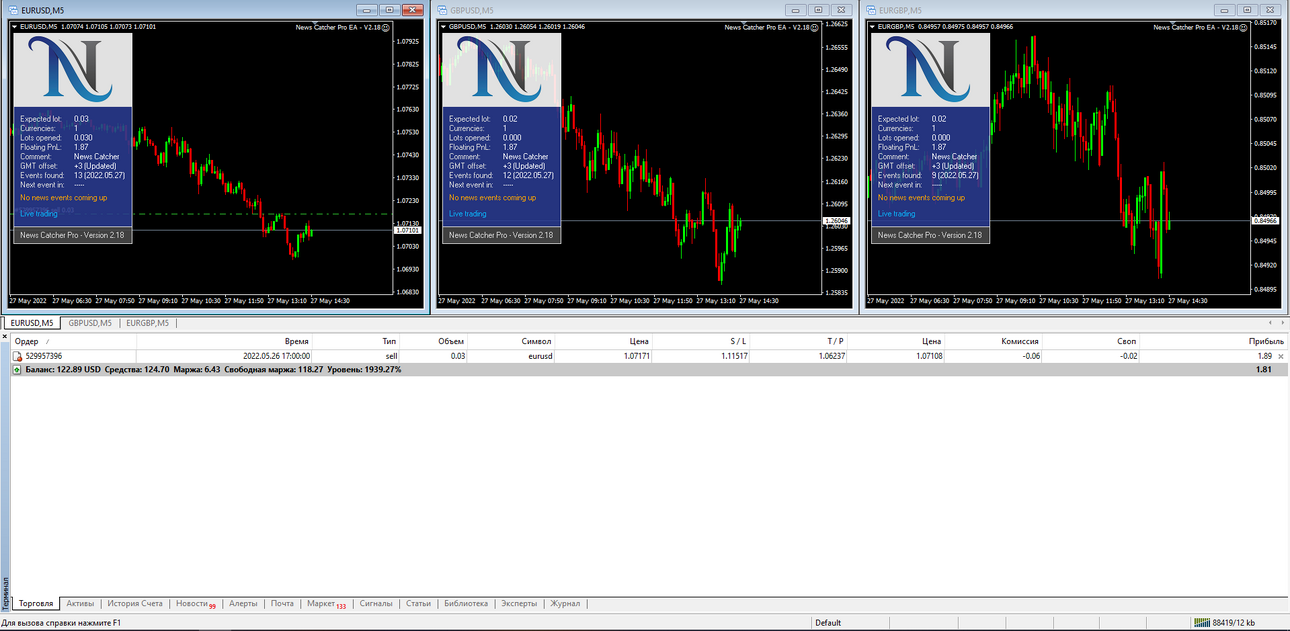
Task: Click the sell type cell
Action: point(391,356)
